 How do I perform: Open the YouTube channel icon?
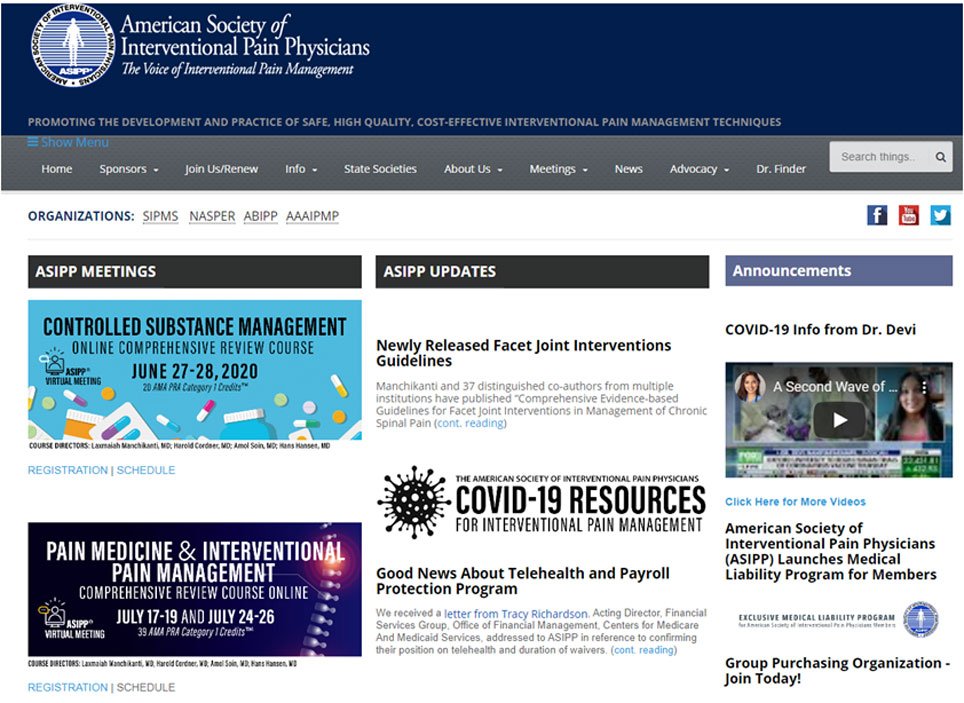tap(909, 215)
